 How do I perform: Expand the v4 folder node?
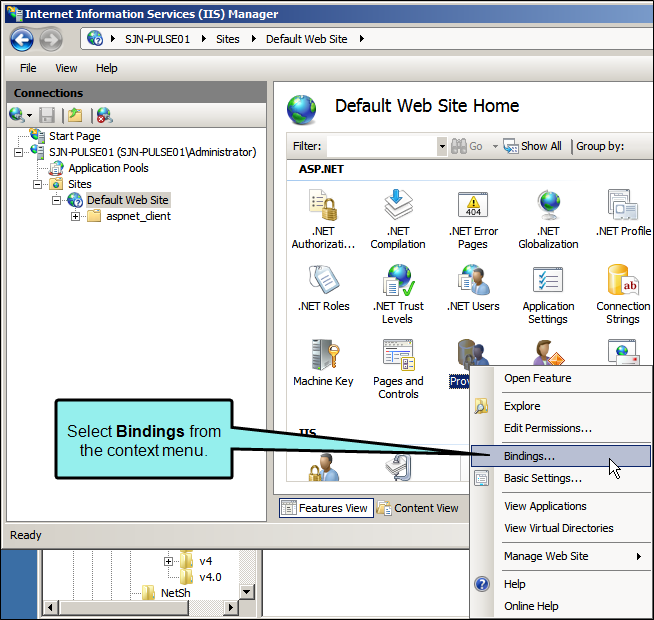click(x=168, y=562)
